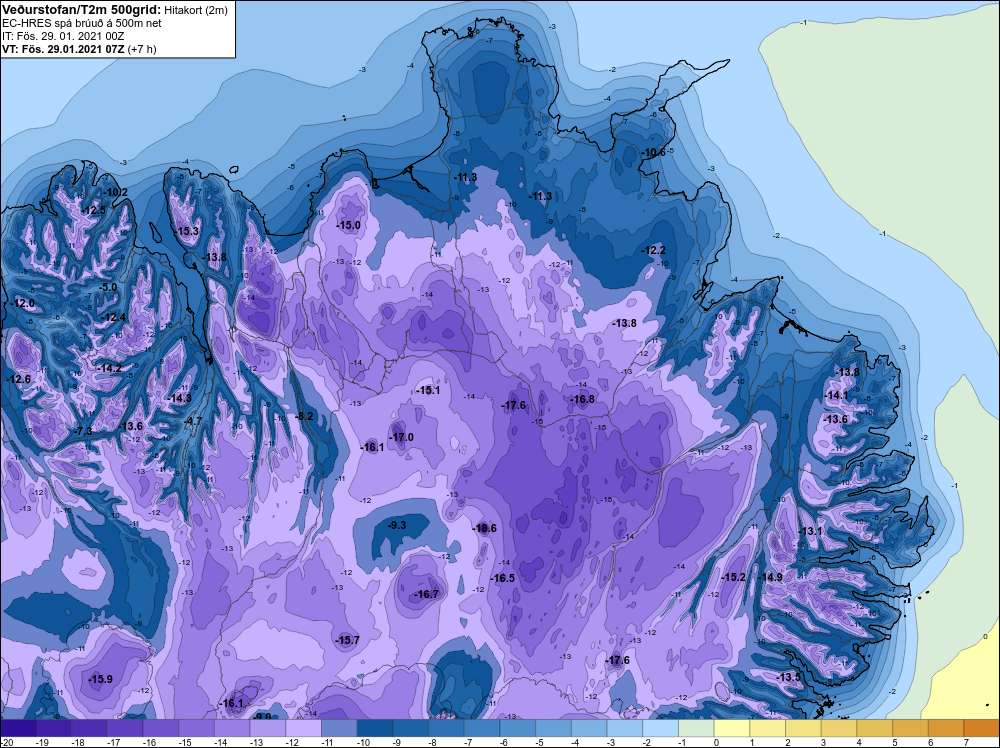
Task: Select the -15.1 temperature value
Action: [427, 390]
